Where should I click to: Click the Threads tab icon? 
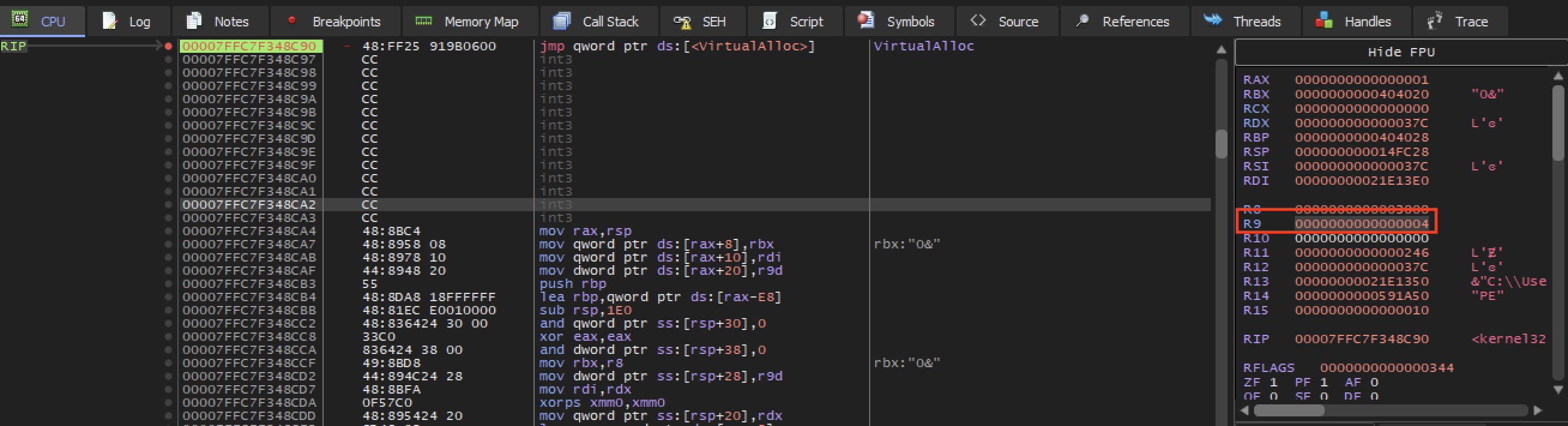(1213, 20)
